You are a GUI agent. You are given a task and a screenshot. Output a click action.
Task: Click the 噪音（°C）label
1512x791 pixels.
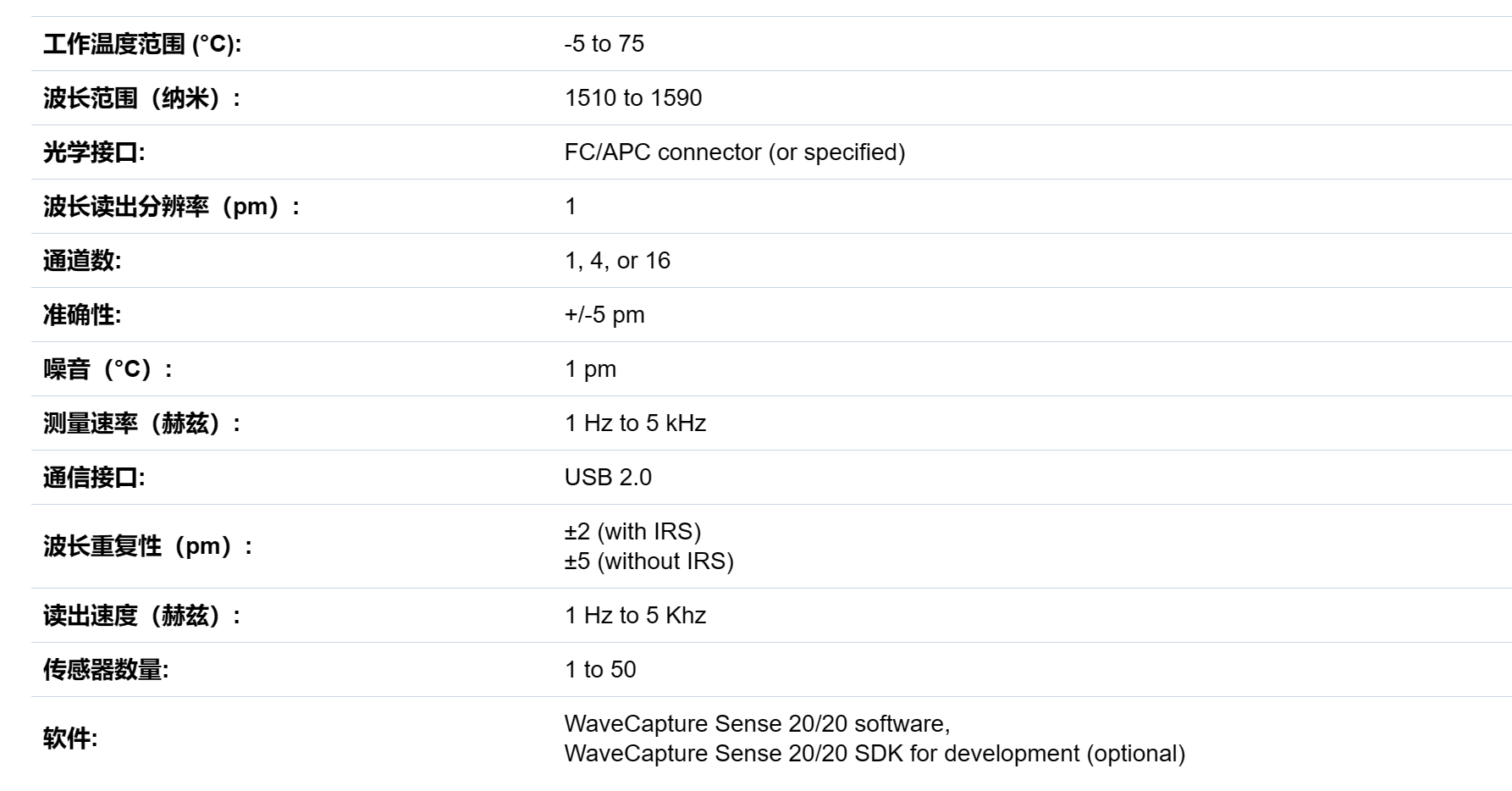pyautogui.click(x=109, y=369)
